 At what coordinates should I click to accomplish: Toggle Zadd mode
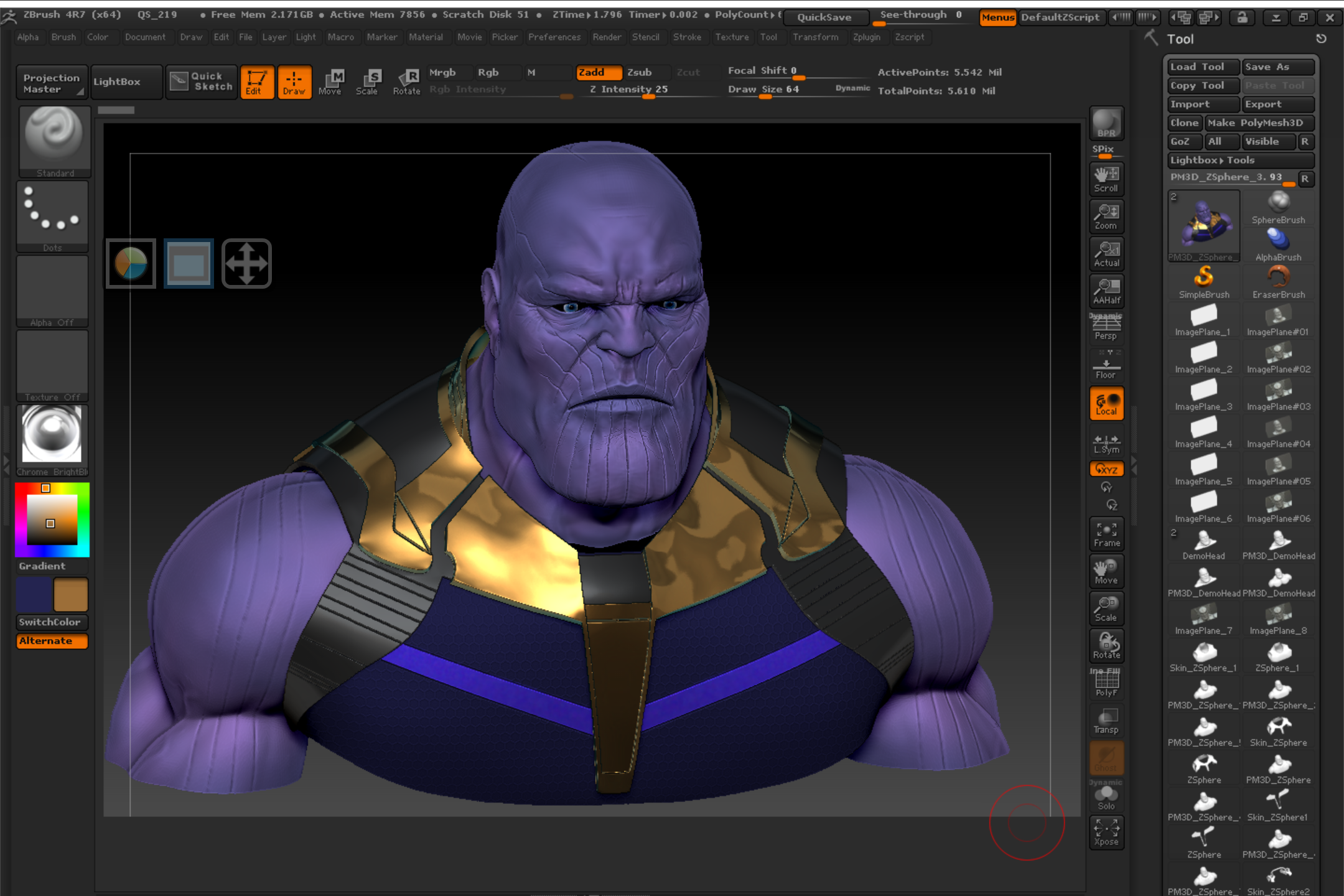(x=598, y=72)
